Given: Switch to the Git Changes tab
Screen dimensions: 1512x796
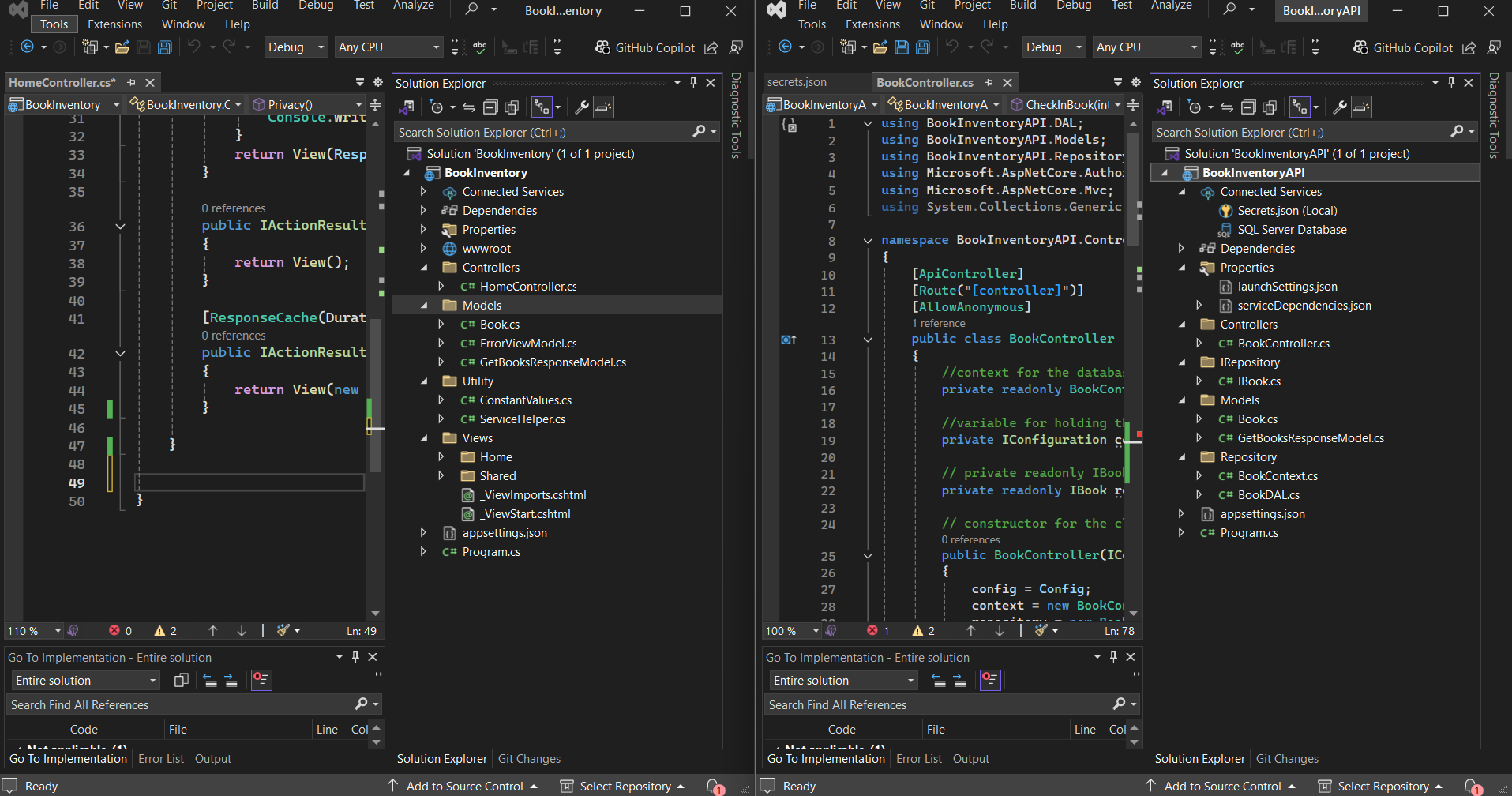Looking at the screenshot, I should 528,758.
